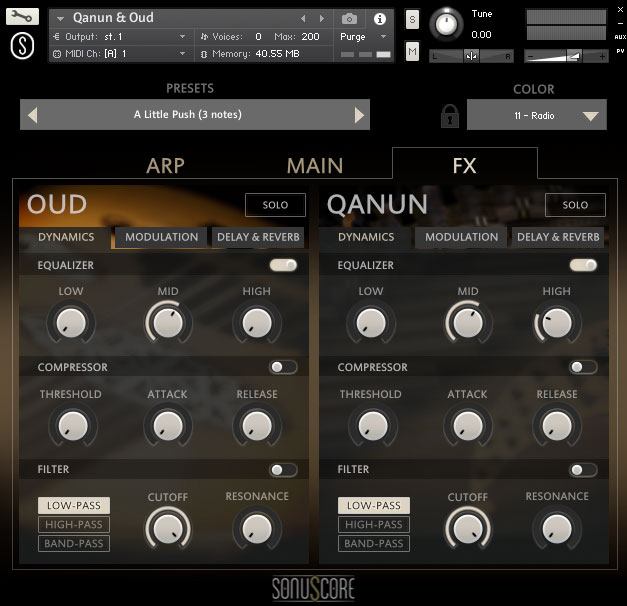Viewport: 627px width, 606px height.
Task: Click the Tune value 0.00
Action: pos(481,35)
